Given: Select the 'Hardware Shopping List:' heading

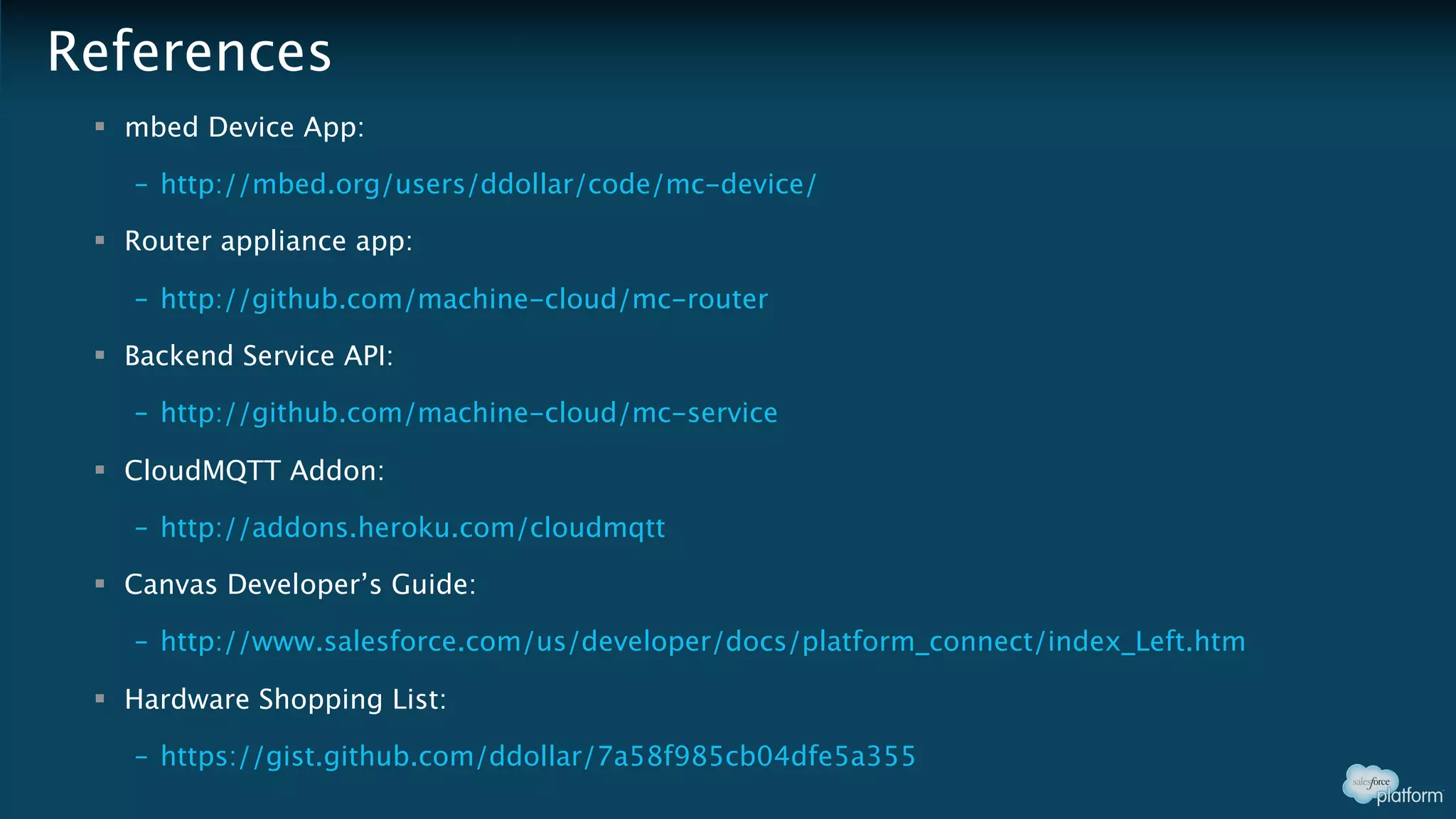Looking at the screenshot, I should pos(286,700).
